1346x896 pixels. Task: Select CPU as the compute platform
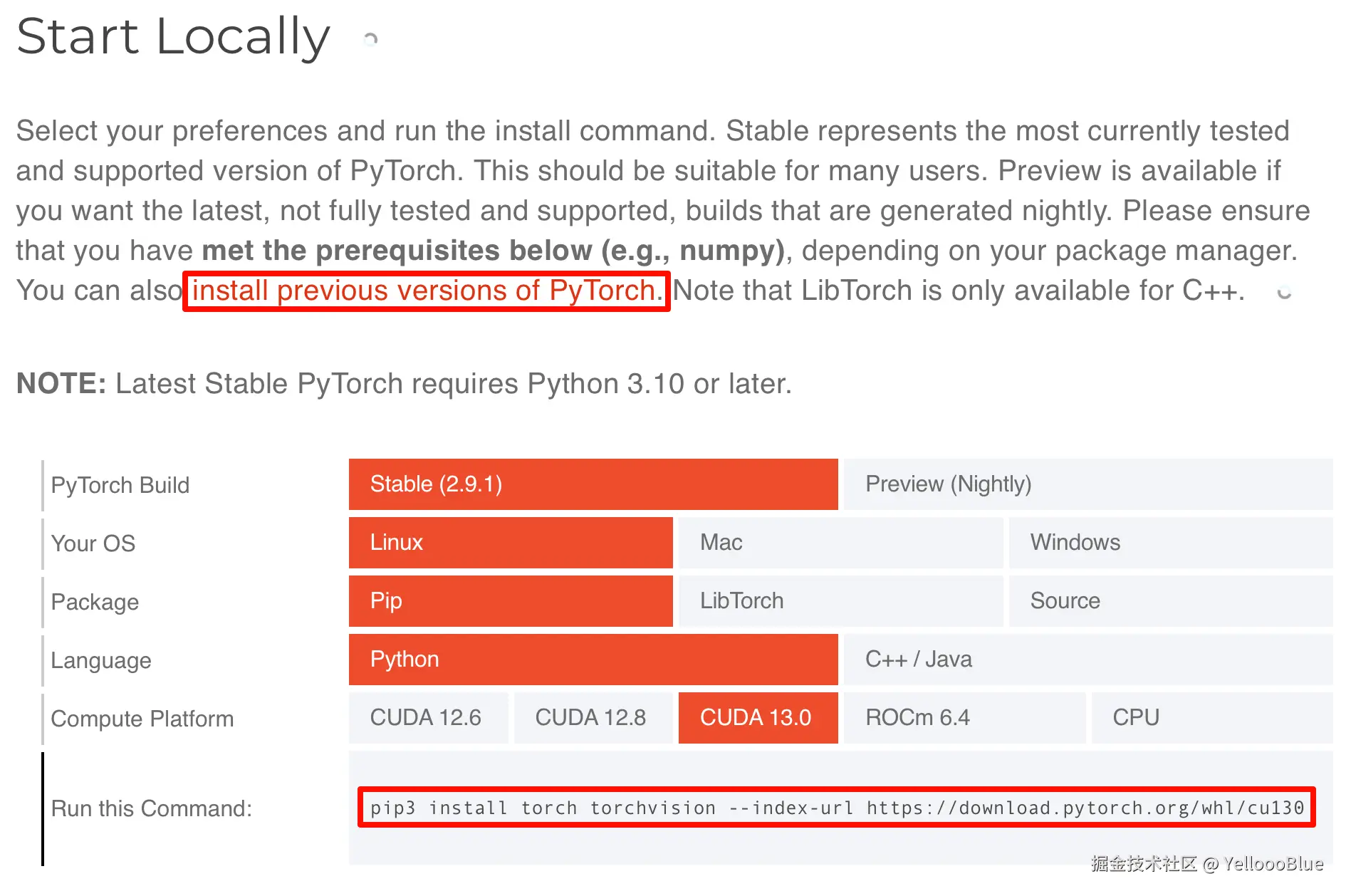tap(1211, 718)
